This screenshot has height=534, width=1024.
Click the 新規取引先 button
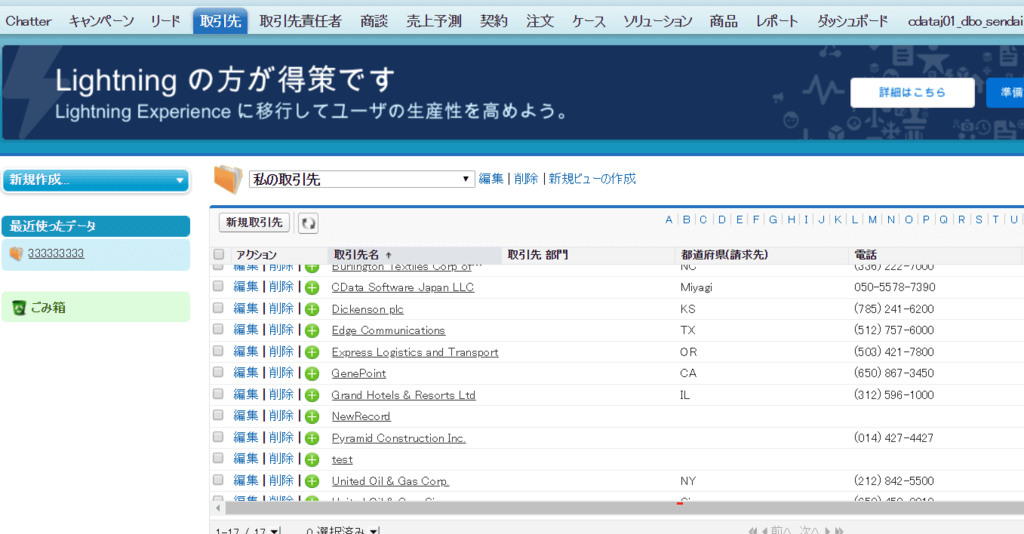(255, 223)
